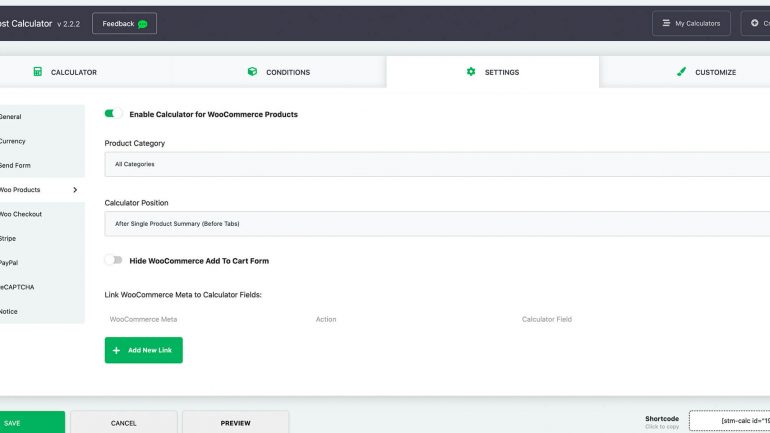This screenshot has width=770, height=433.
Task: Open PayPal settings section
Action: click(x=42, y=263)
